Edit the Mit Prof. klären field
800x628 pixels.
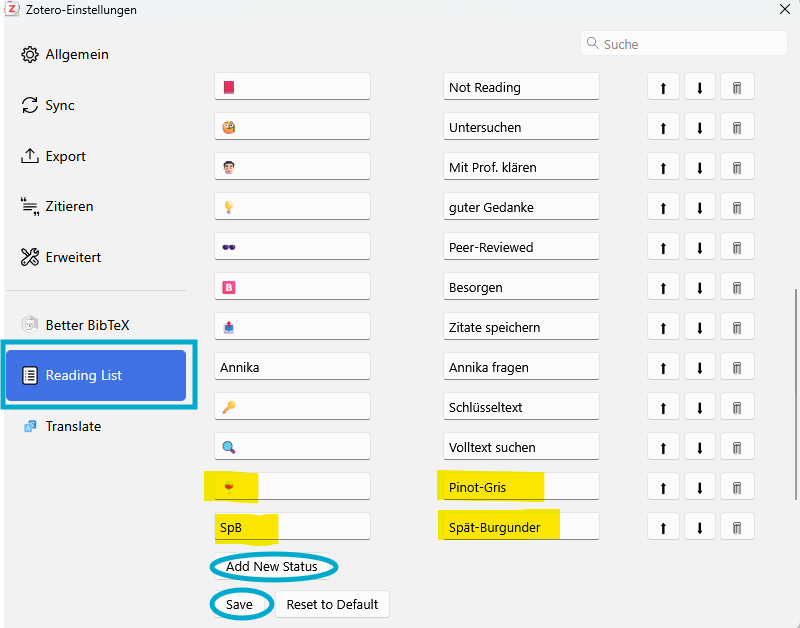521,167
